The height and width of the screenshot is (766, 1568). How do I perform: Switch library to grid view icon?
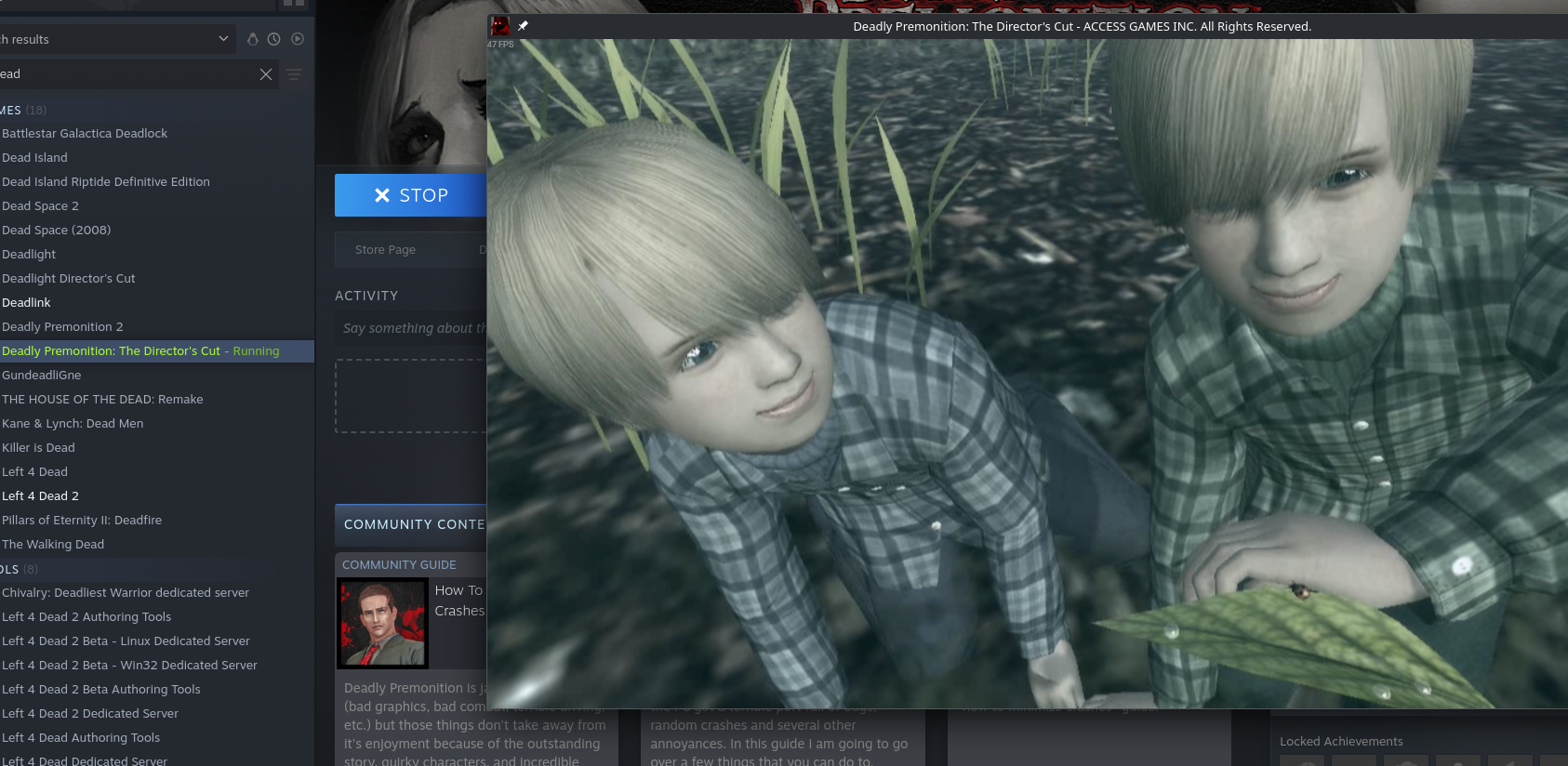(x=294, y=4)
